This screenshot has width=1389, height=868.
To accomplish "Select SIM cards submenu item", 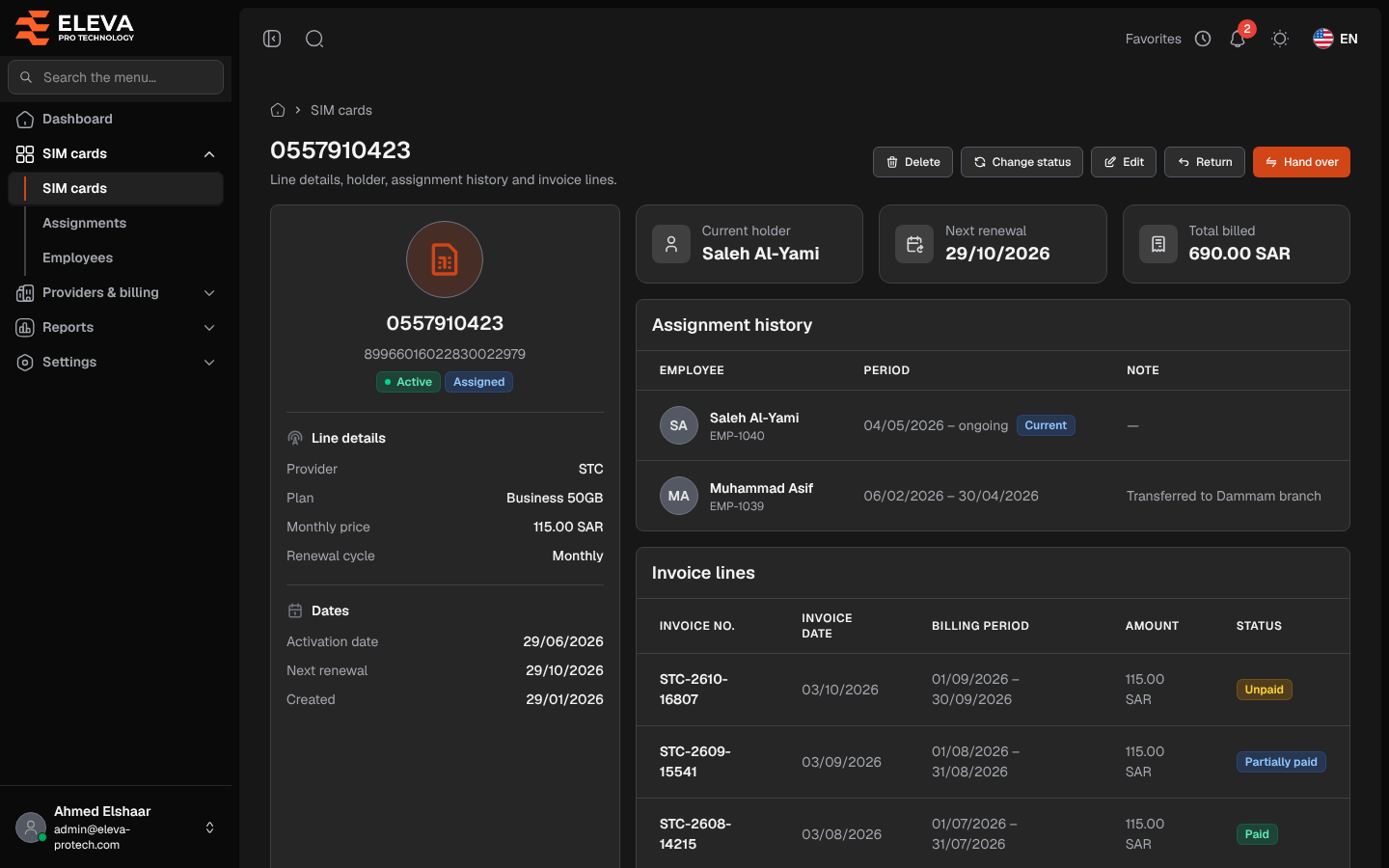I will [x=116, y=188].
